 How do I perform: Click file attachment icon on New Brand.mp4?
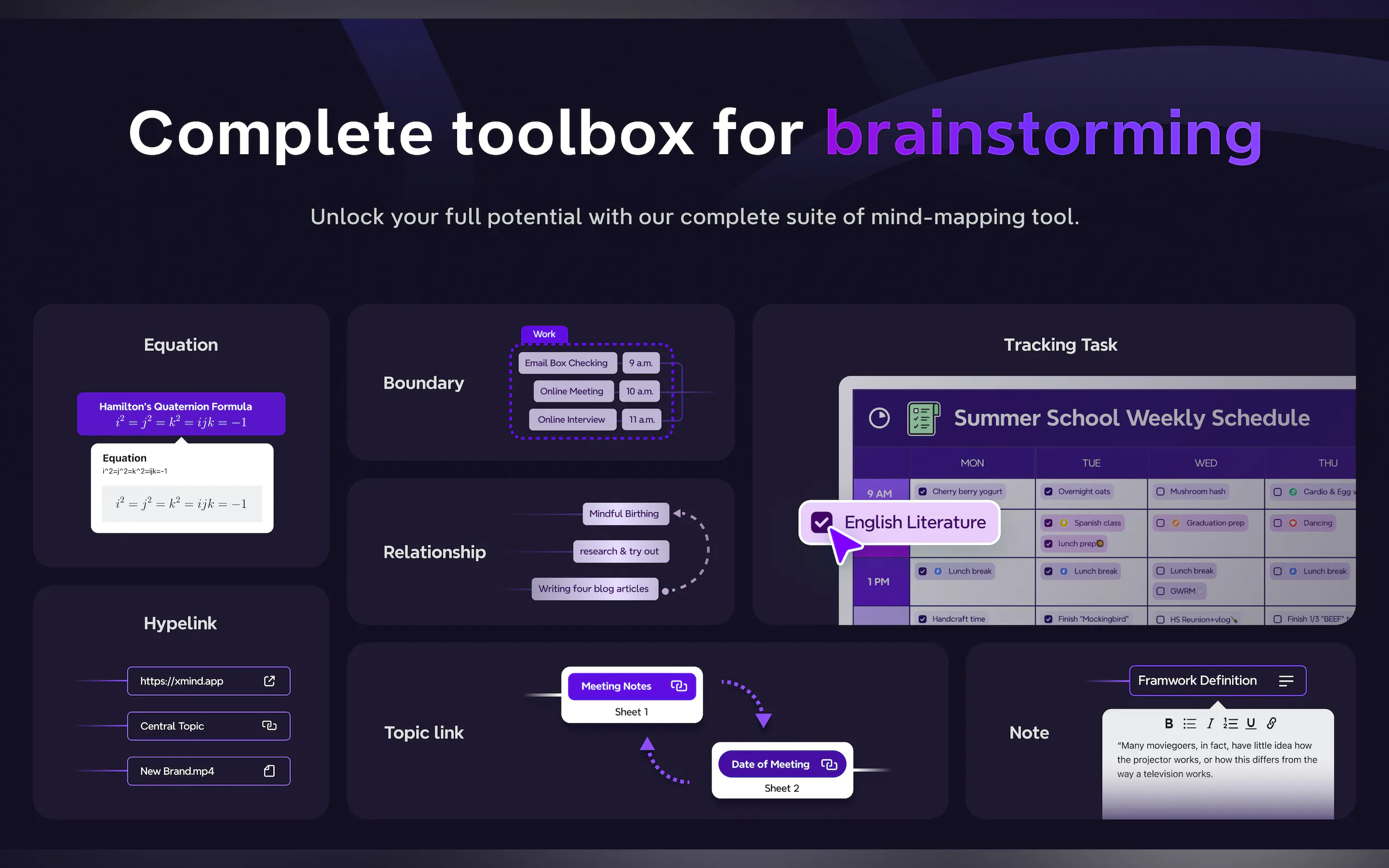click(269, 771)
